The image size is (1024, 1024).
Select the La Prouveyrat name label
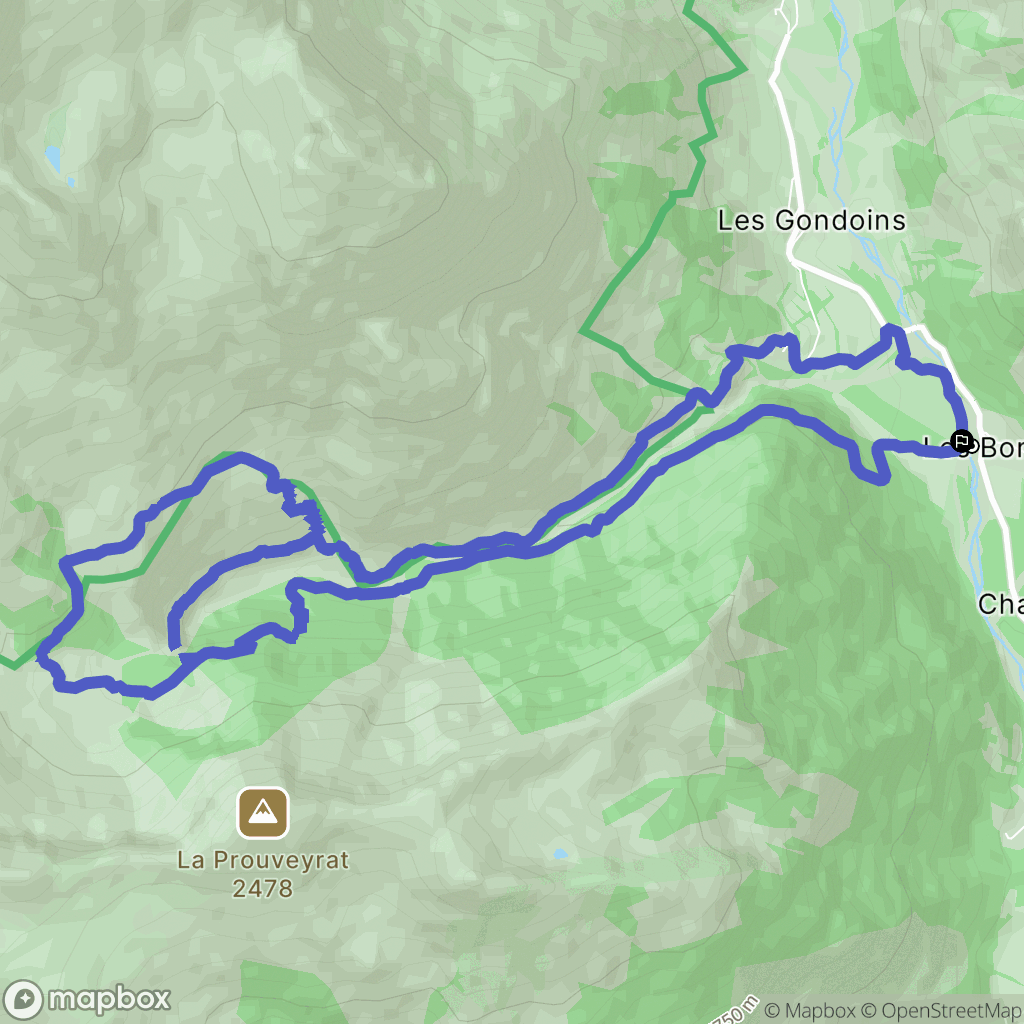pyautogui.click(x=263, y=860)
